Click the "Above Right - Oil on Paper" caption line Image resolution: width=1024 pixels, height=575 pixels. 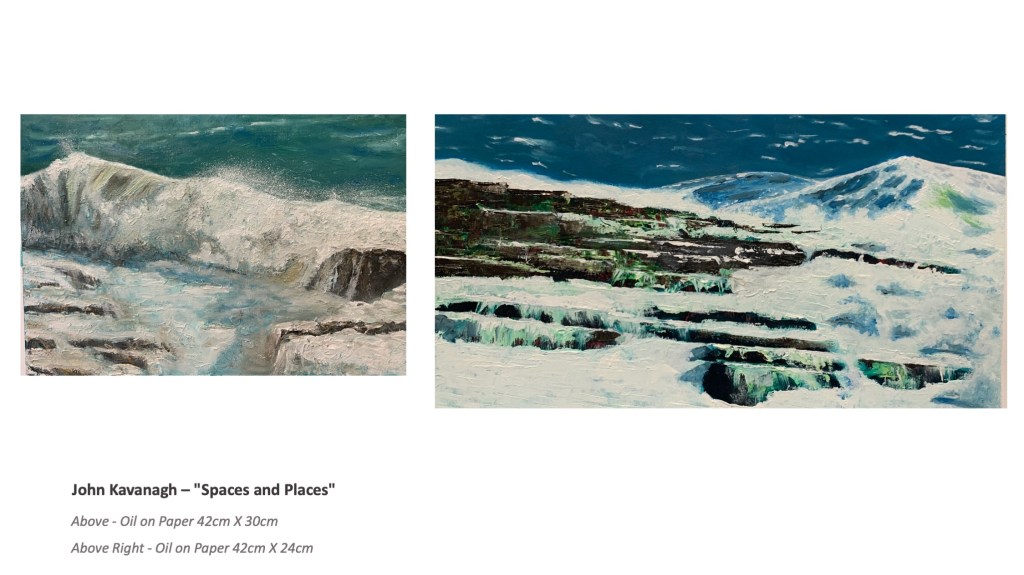(x=192, y=548)
